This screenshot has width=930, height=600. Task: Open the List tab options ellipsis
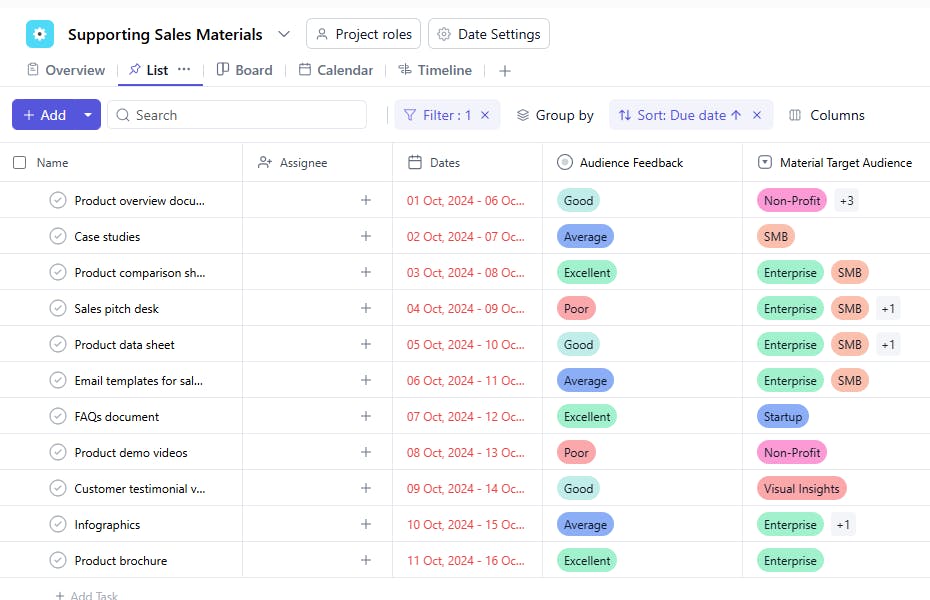[x=184, y=70]
